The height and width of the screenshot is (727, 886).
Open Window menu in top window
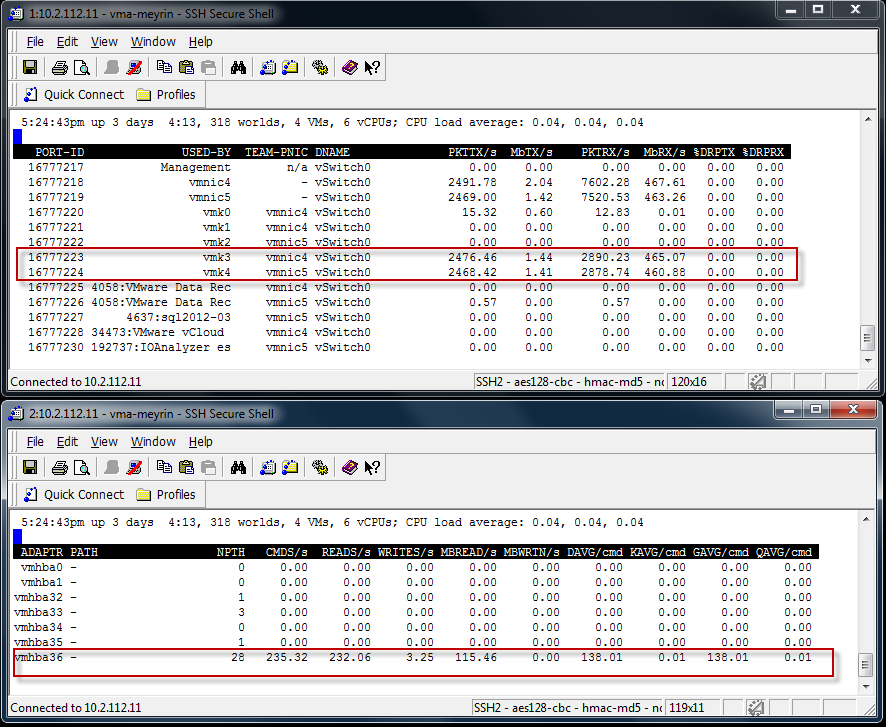coord(153,42)
